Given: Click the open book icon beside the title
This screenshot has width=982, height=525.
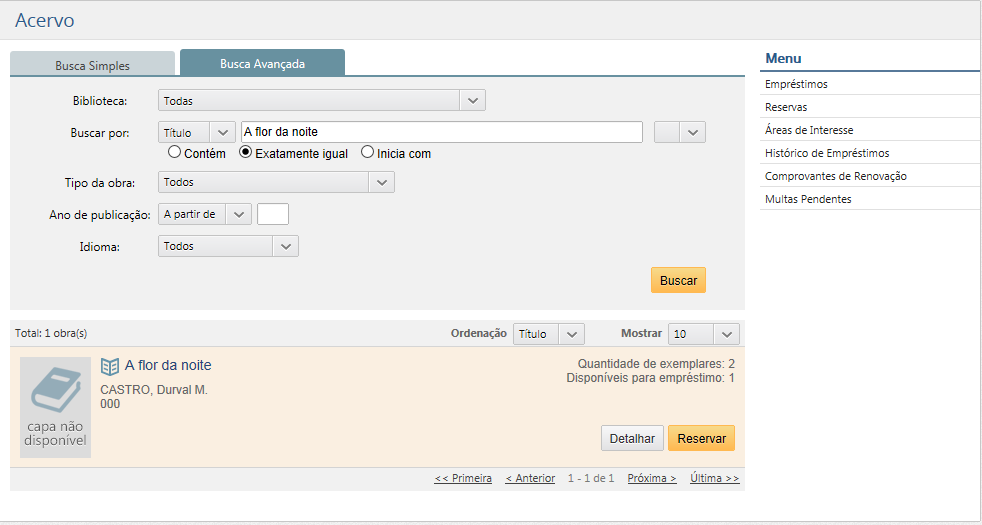Looking at the screenshot, I should coord(110,366).
